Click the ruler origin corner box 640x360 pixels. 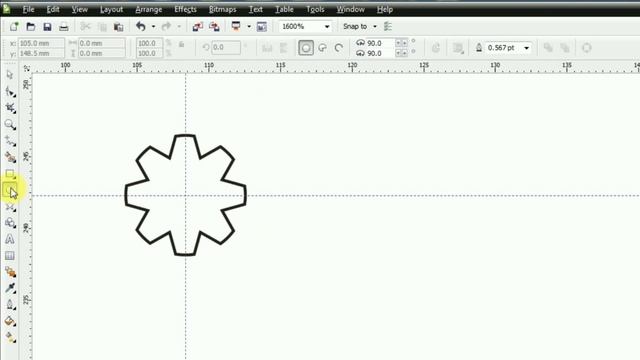pos(27,68)
